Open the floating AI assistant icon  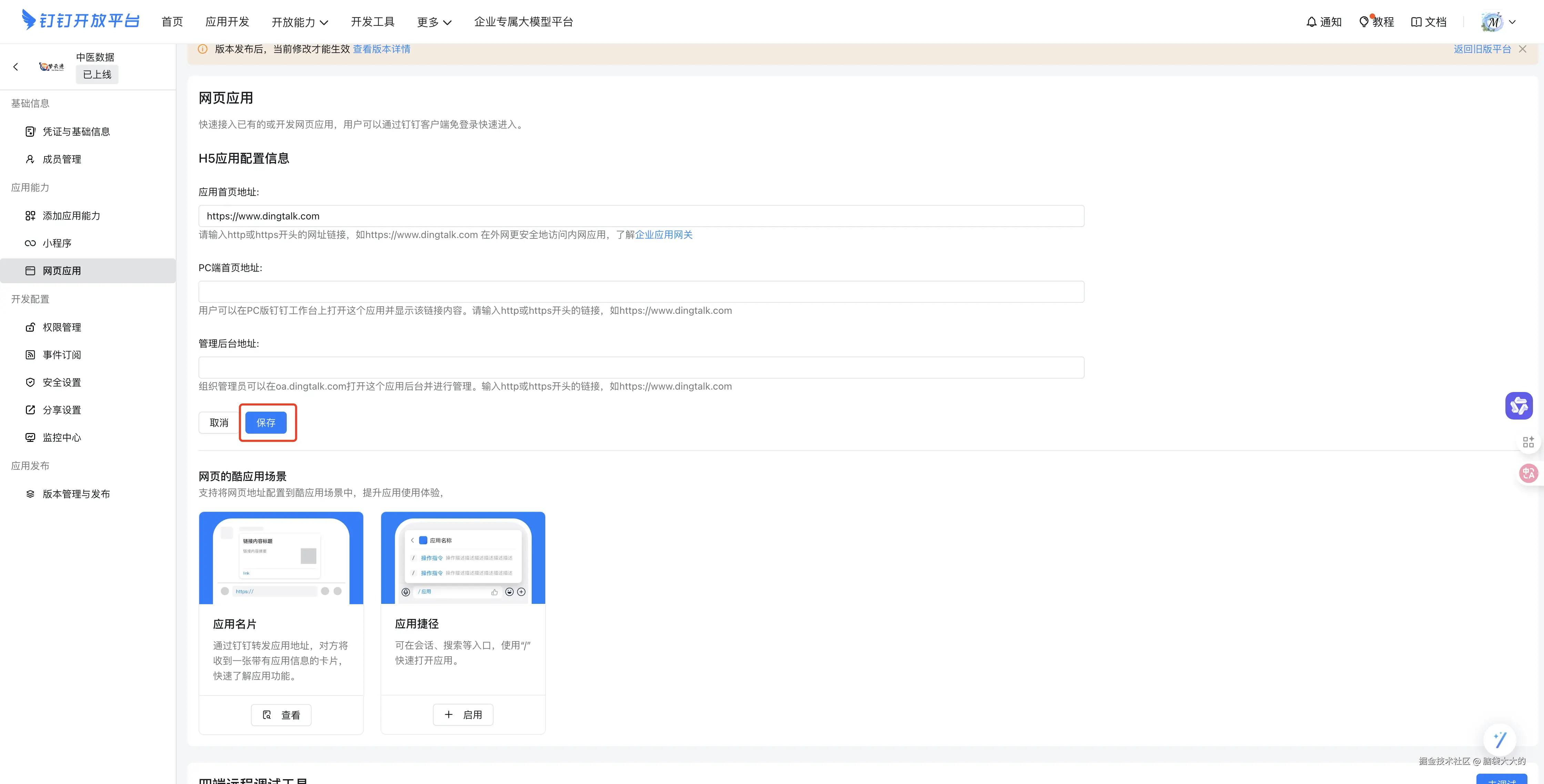pos(1519,406)
